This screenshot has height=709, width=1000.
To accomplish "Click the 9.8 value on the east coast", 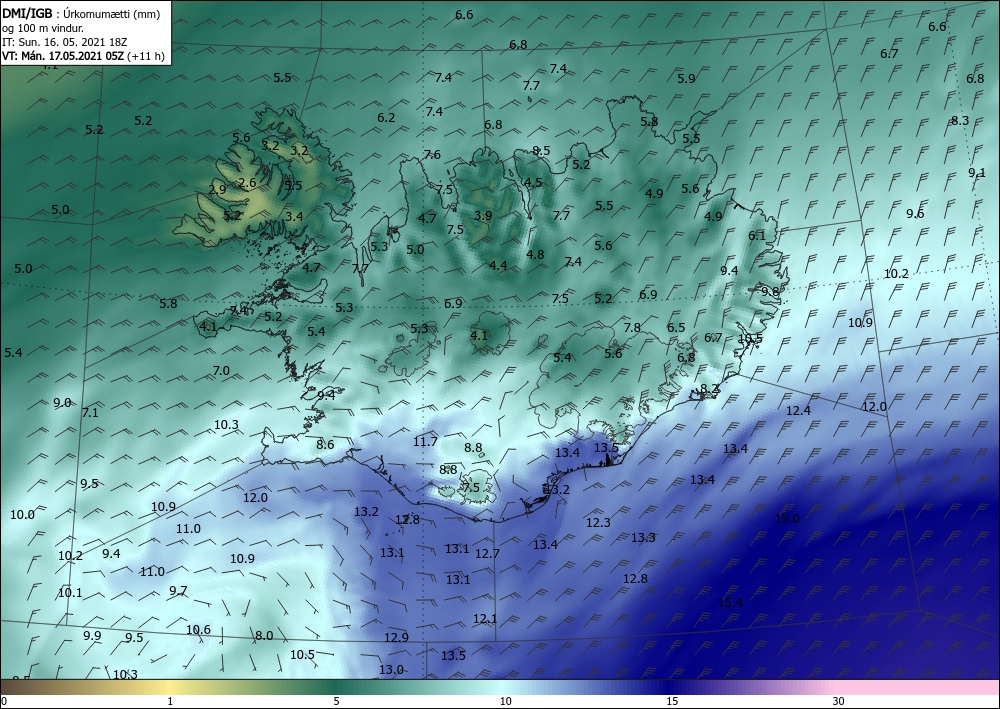I will [x=770, y=291].
